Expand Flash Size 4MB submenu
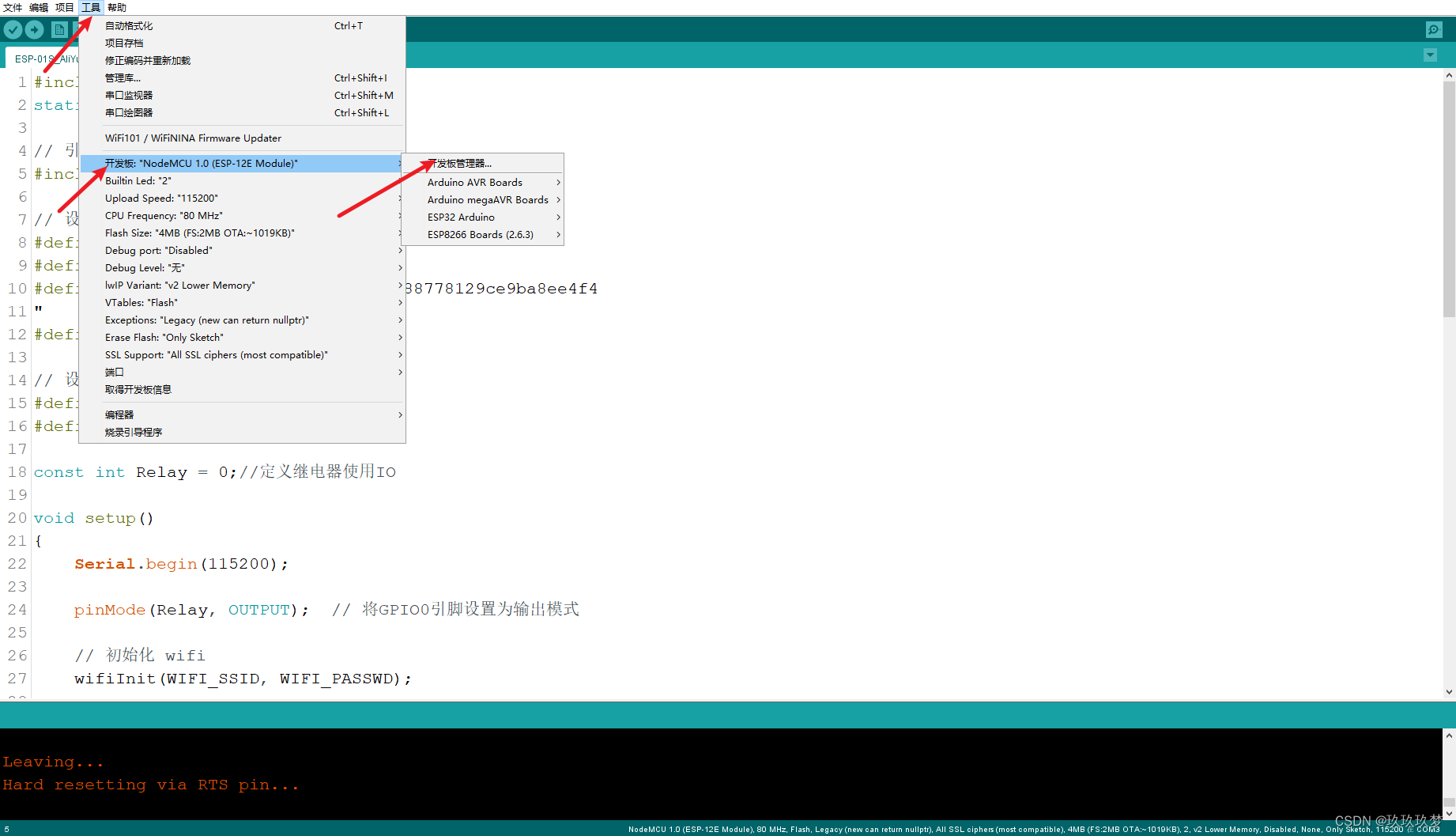 click(x=242, y=233)
